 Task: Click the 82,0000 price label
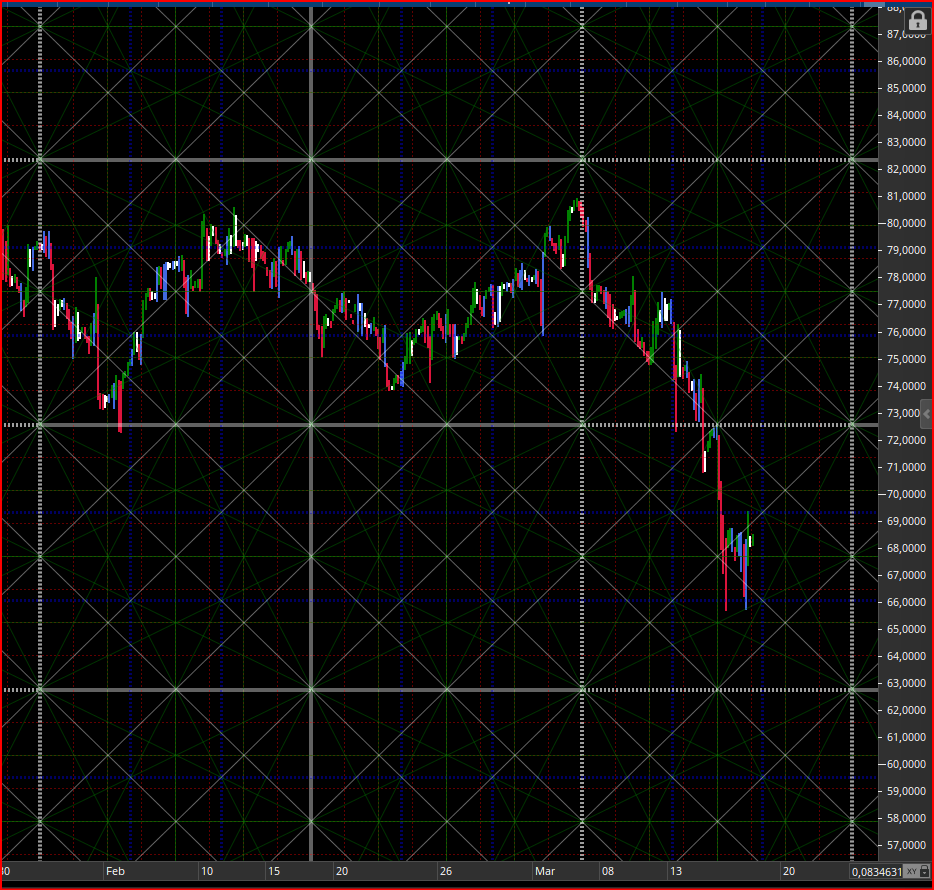pos(906,169)
